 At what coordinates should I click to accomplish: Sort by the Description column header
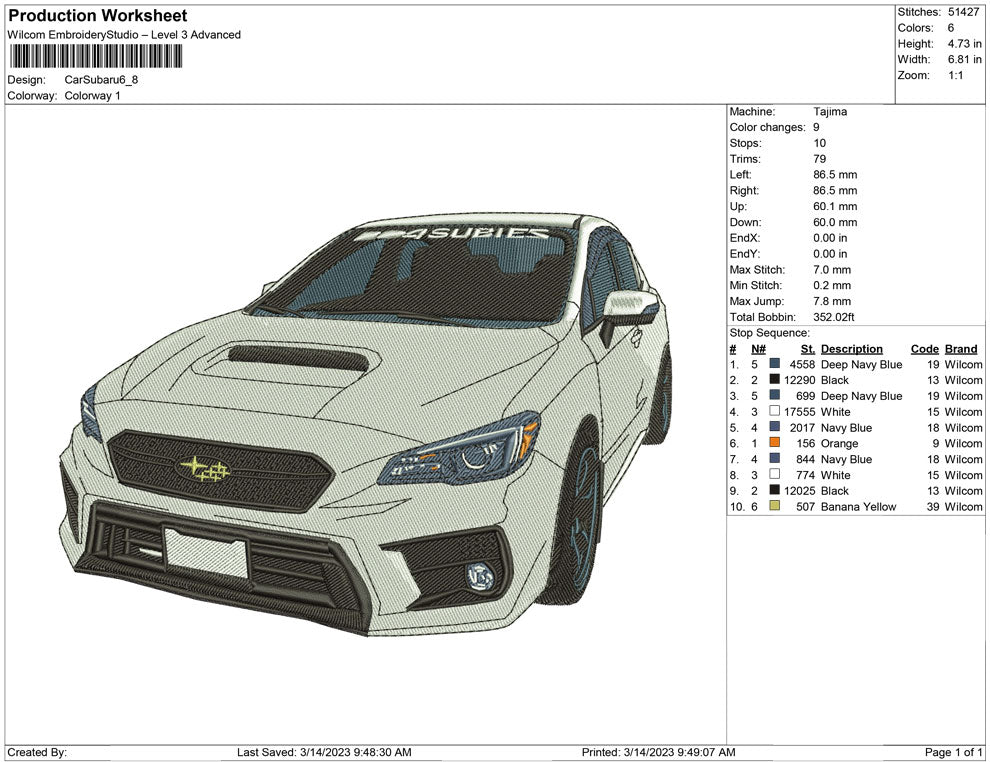click(x=852, y=348)
